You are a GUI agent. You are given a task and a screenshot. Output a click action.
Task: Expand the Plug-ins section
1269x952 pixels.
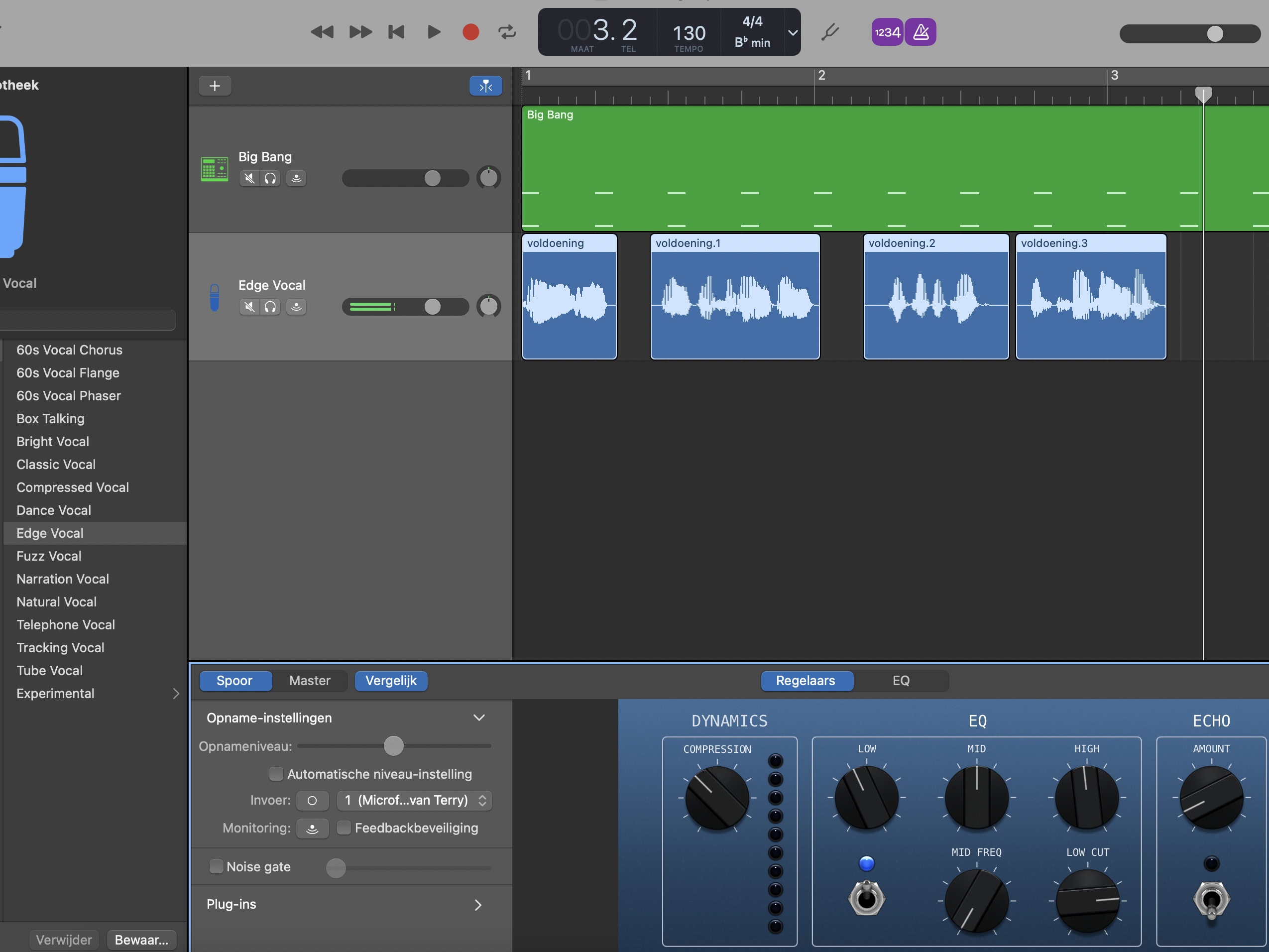pyautogui.click(x=478, y=905)
